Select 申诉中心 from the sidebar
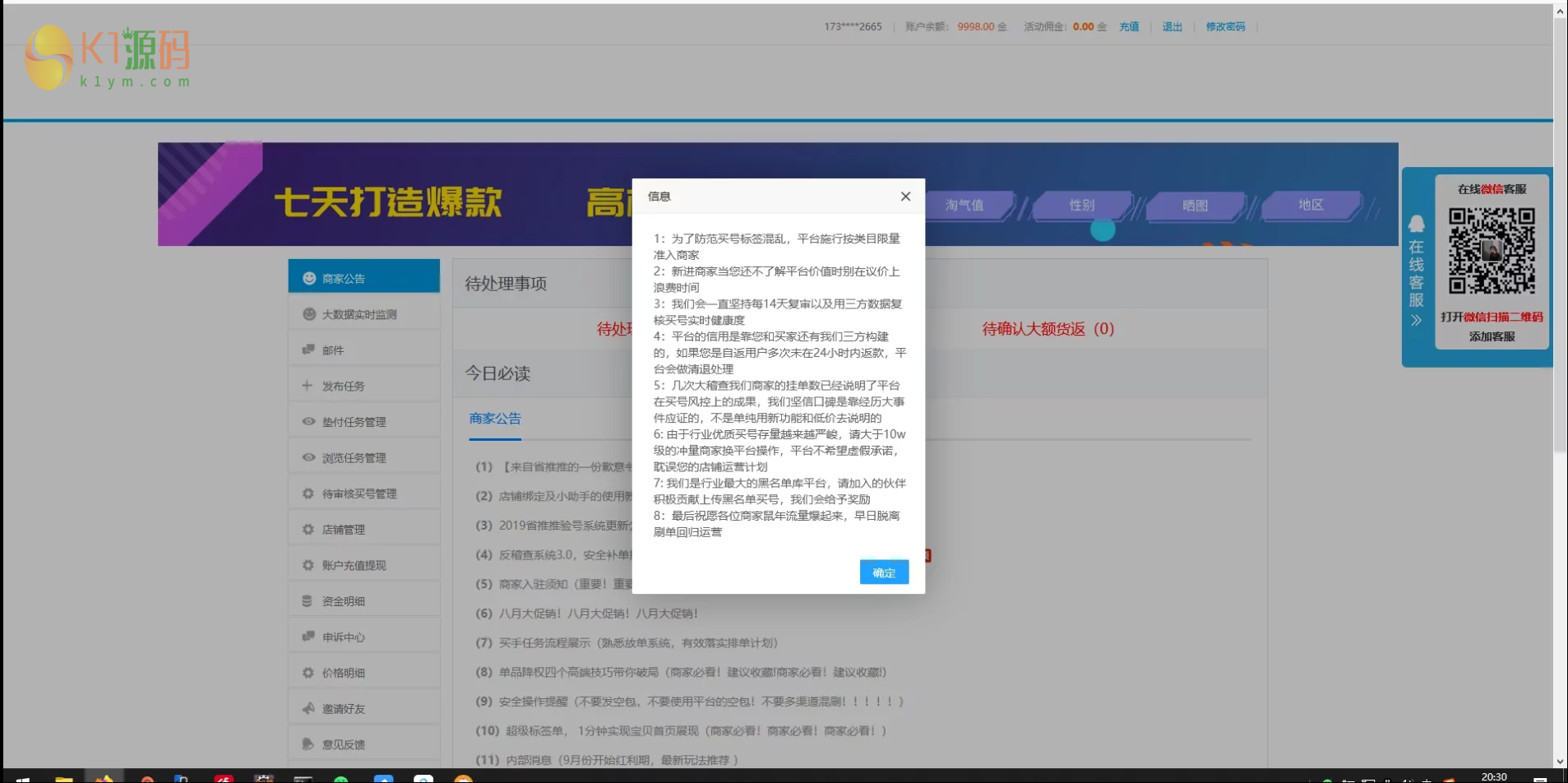The width and height of the screenshot is (1568, 783). pos(345,636)
